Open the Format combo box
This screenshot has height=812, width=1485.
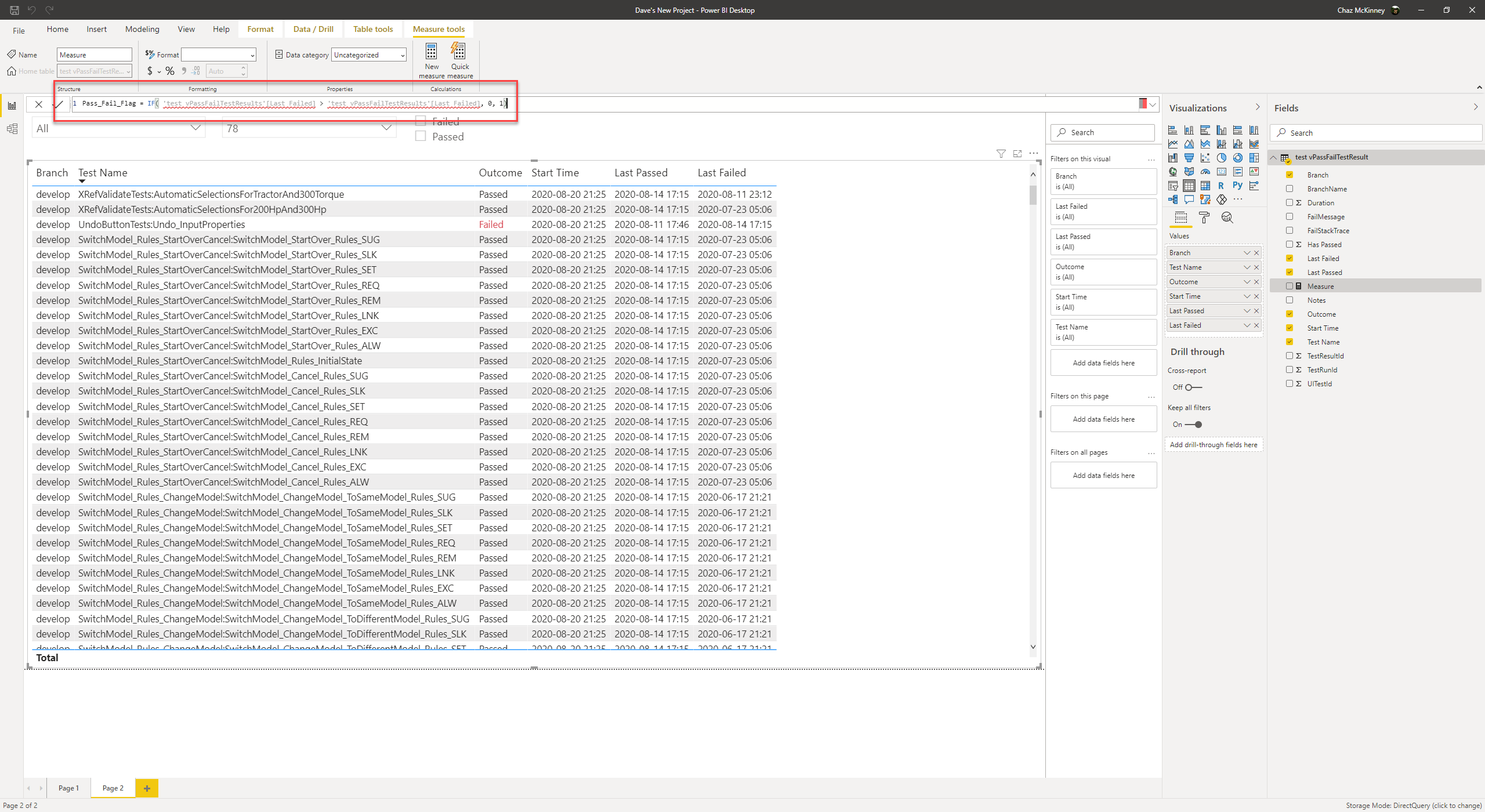pos(219,55)
